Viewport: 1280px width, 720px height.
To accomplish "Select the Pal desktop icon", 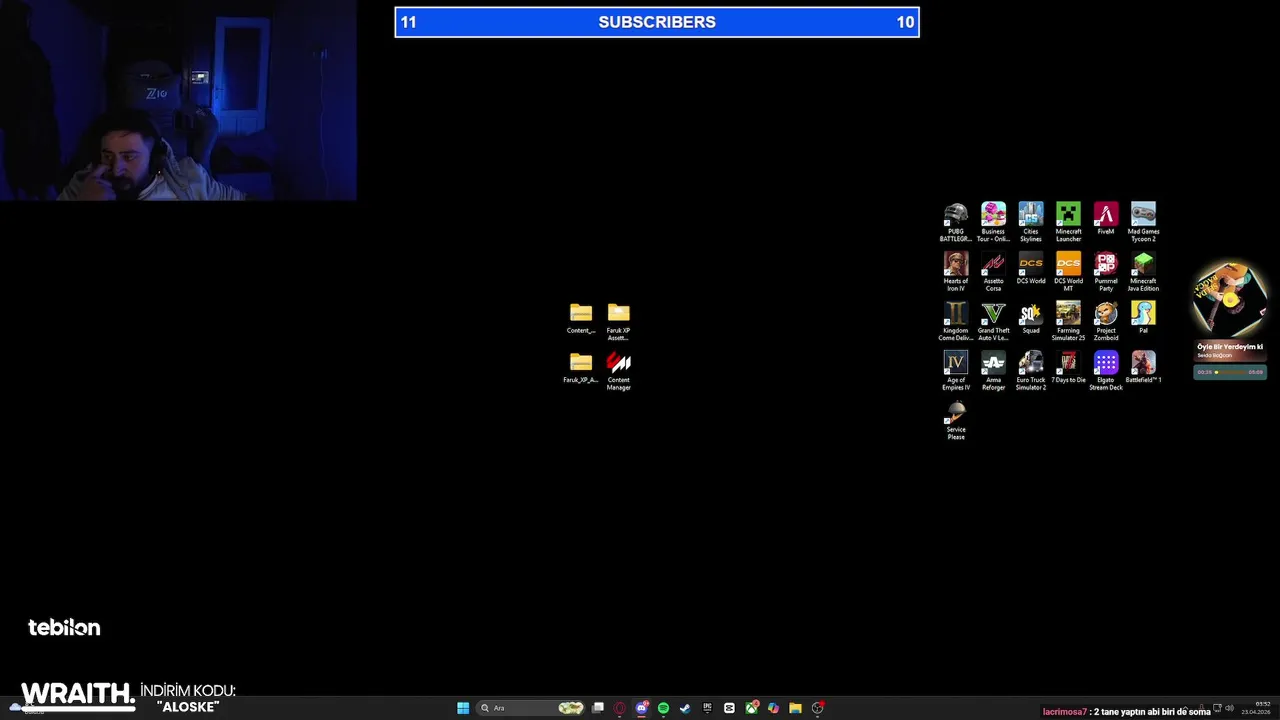I will point(1143,318).
